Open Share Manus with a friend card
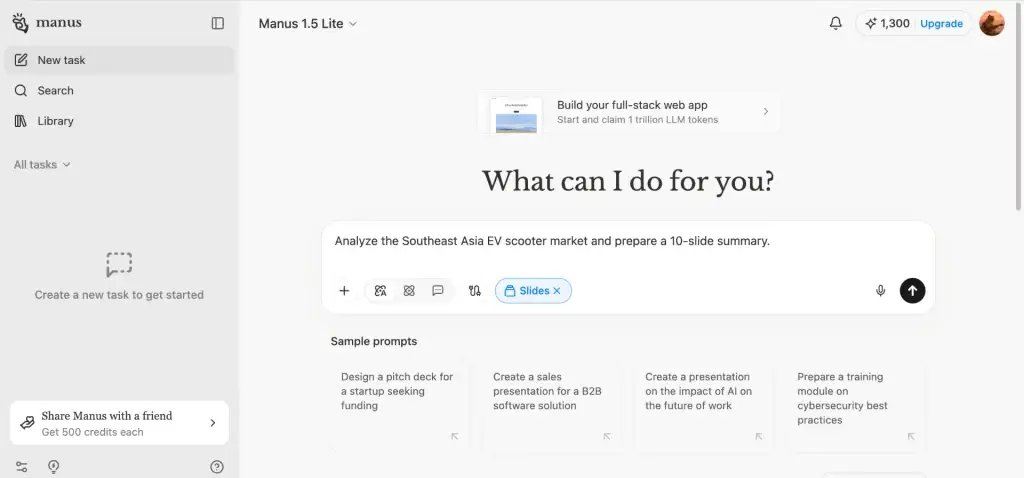 120,423
